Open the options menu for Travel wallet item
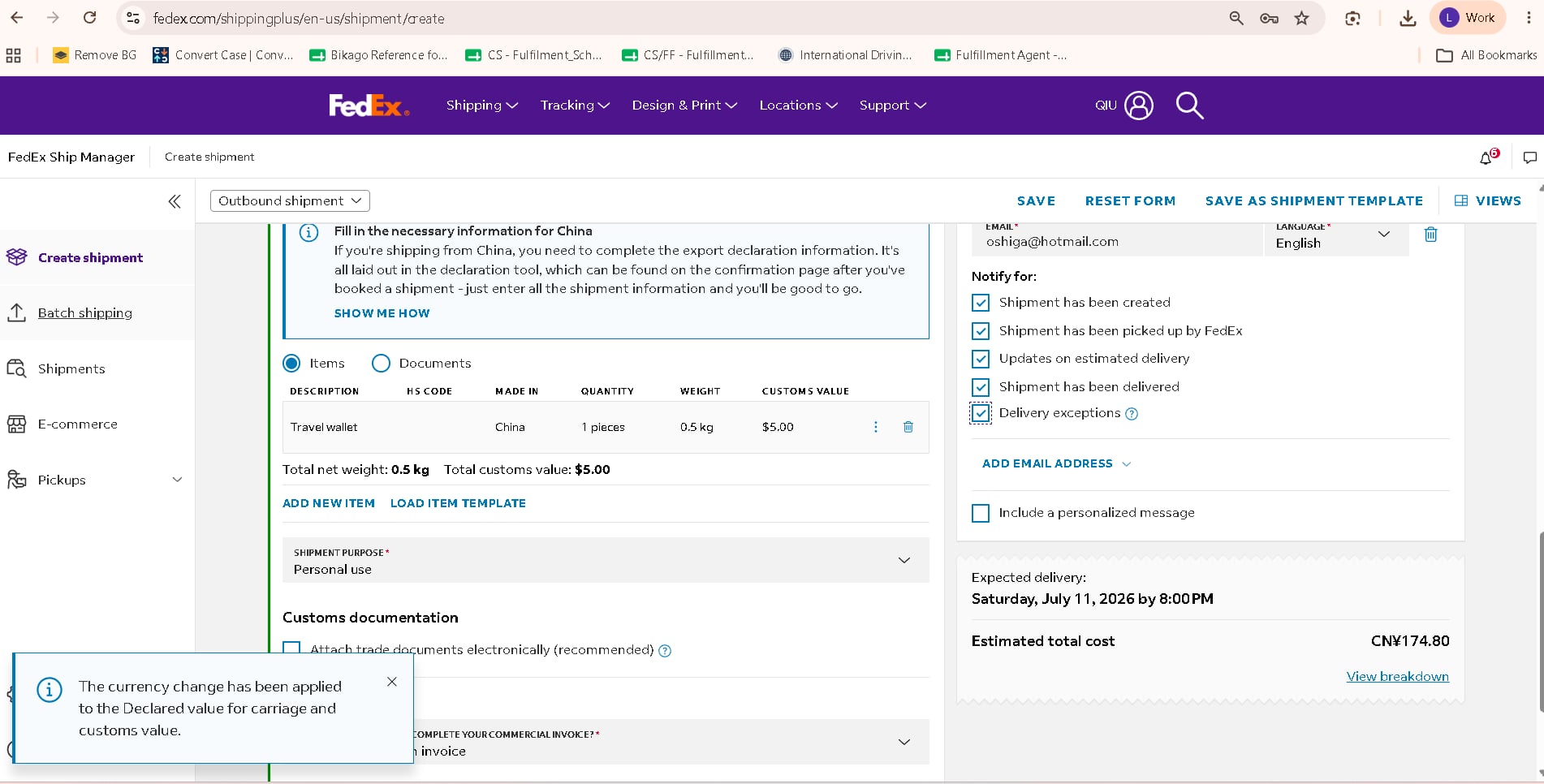 tap(876, 427)
